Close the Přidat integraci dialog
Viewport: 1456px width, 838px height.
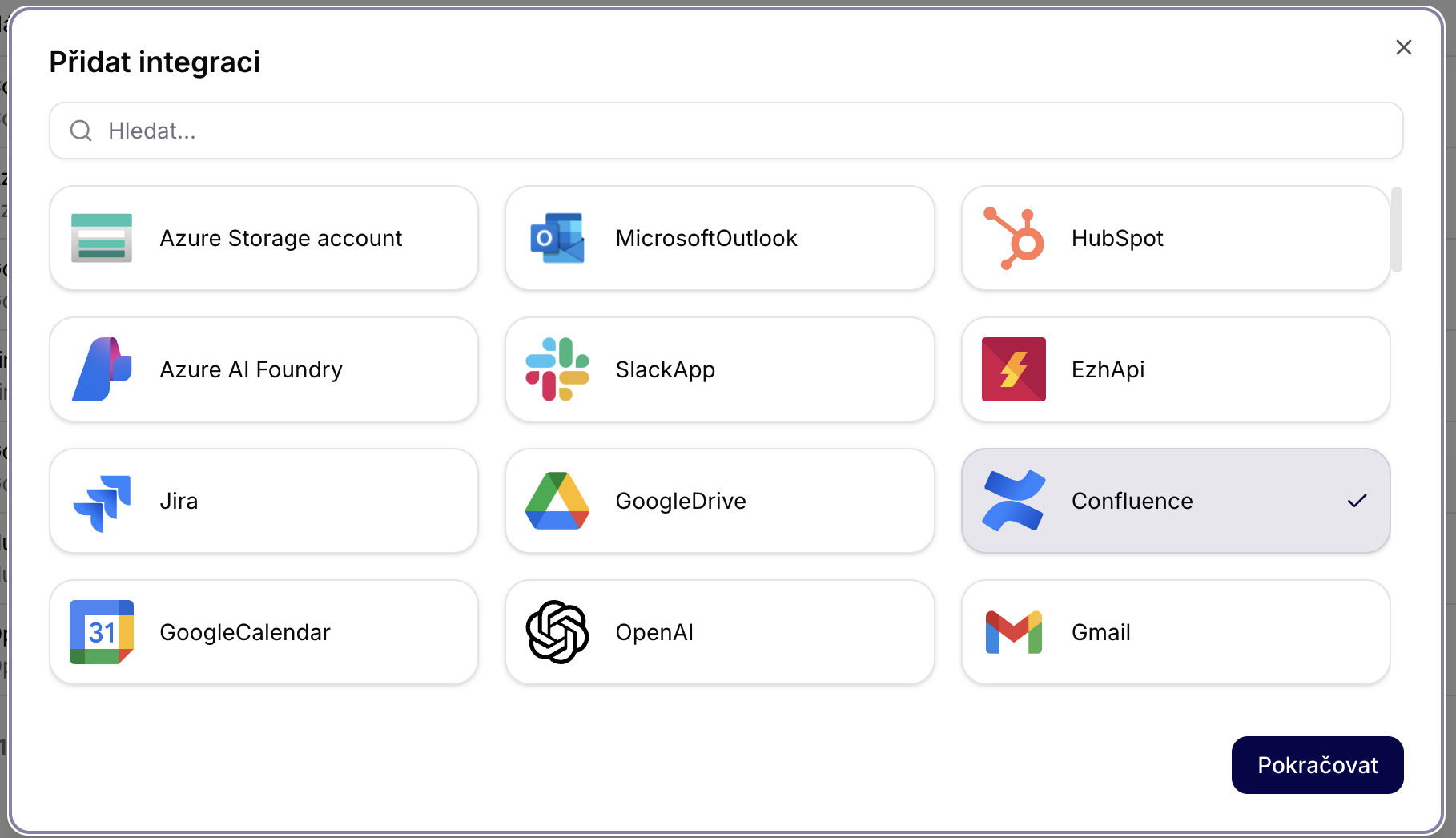(x=1404, y=47)
